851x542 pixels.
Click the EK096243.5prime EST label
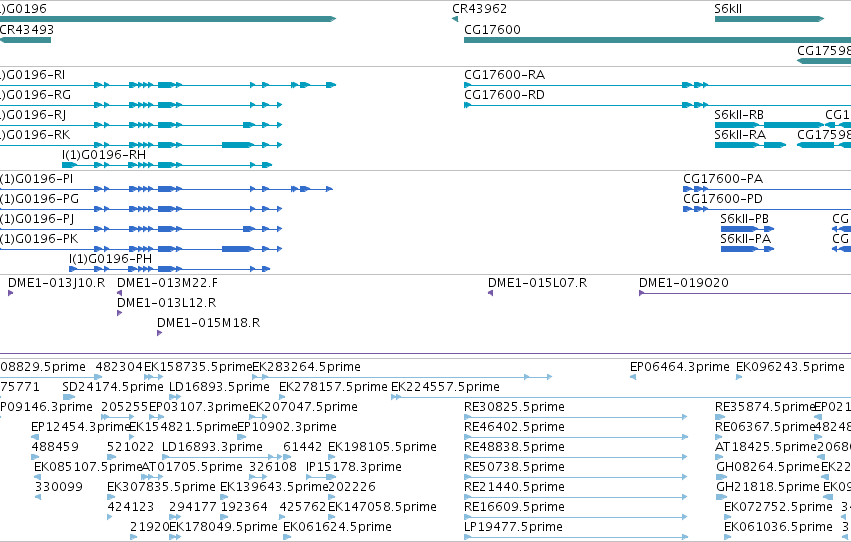click(x=790, y=367)
